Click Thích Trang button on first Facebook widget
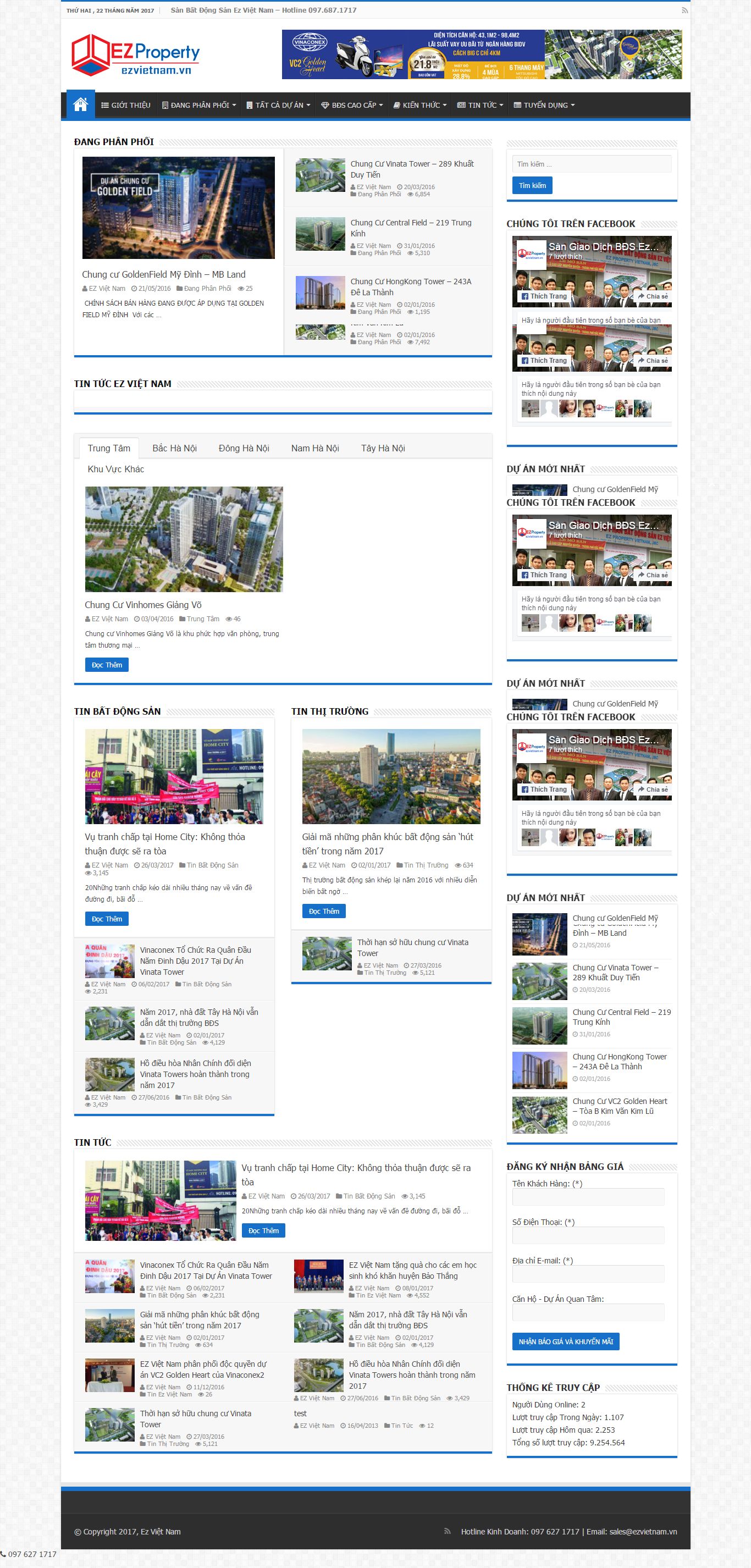 (544, 296)
